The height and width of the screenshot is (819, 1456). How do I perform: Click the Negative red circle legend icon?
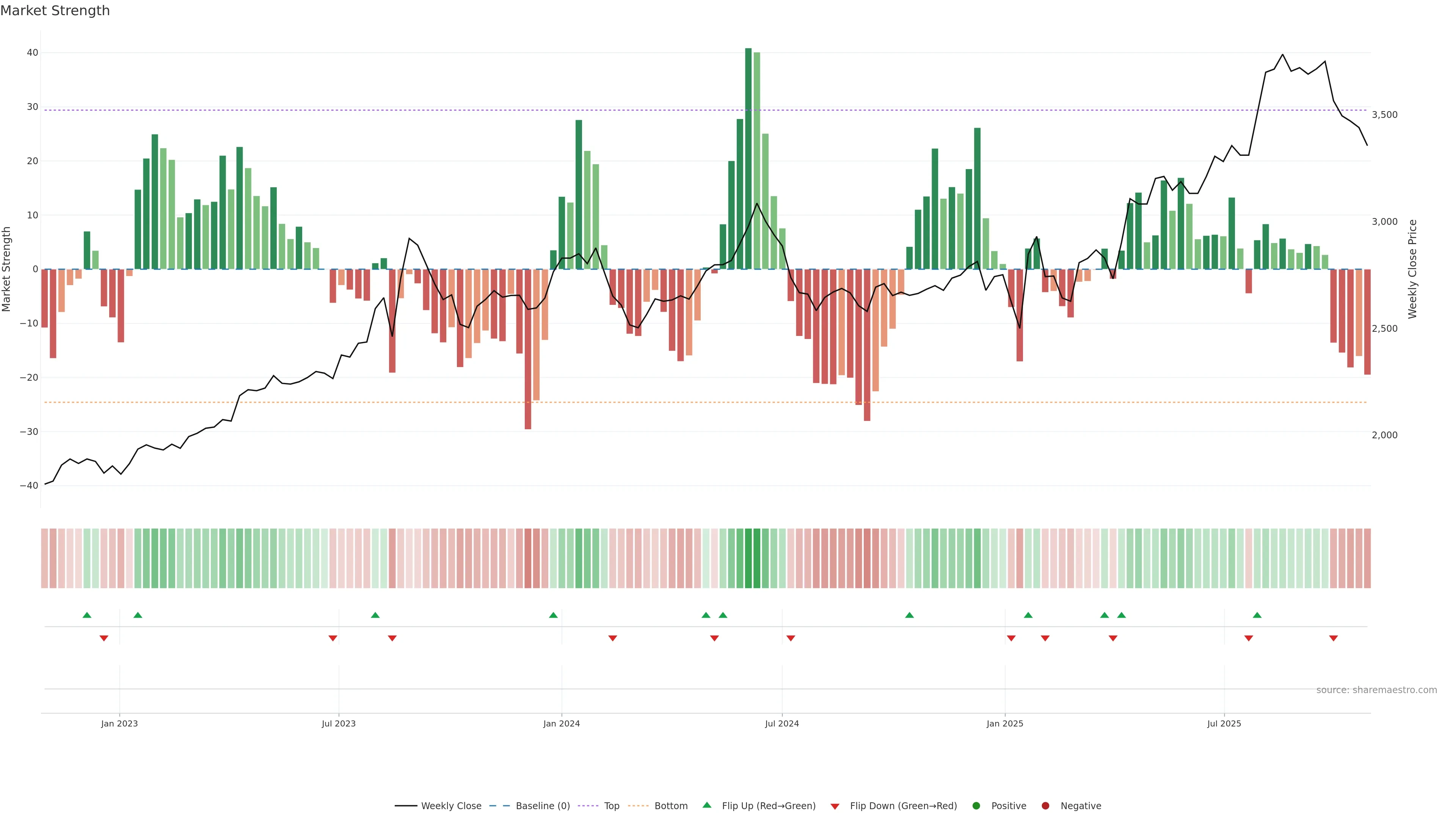tap(1045, 806)
